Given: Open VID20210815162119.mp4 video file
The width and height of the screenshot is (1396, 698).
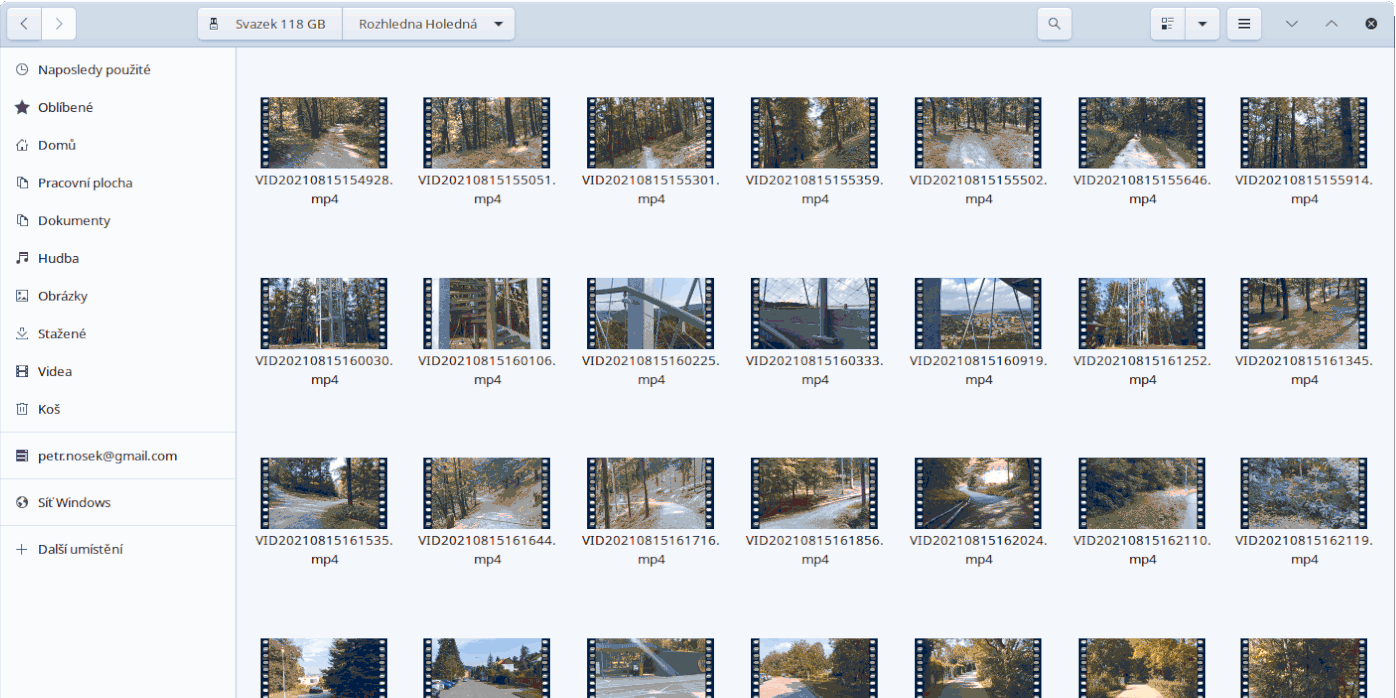Looking at the screenshot, I should pos(1304,494).
